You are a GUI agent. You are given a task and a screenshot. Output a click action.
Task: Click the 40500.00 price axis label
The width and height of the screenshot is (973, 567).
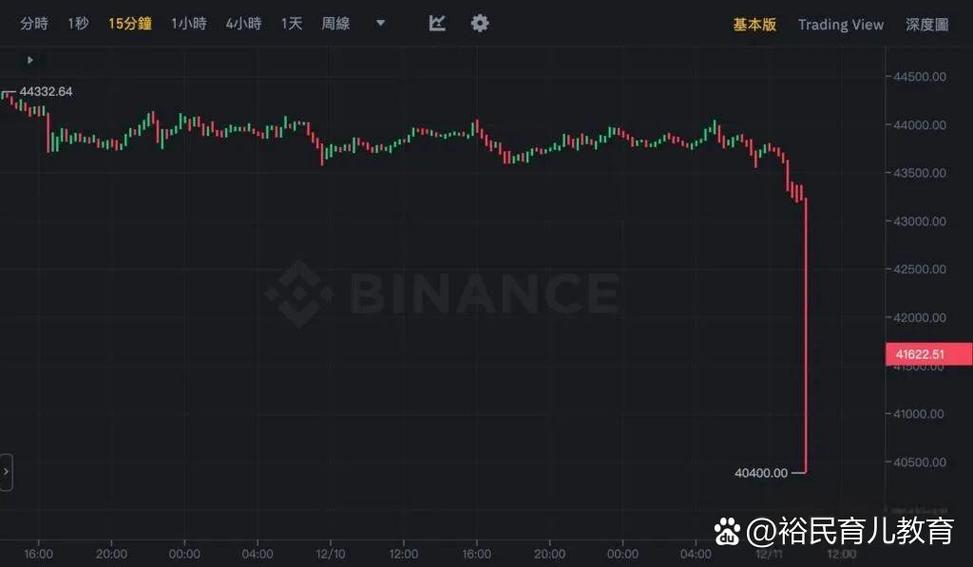[x=920, y=462]
